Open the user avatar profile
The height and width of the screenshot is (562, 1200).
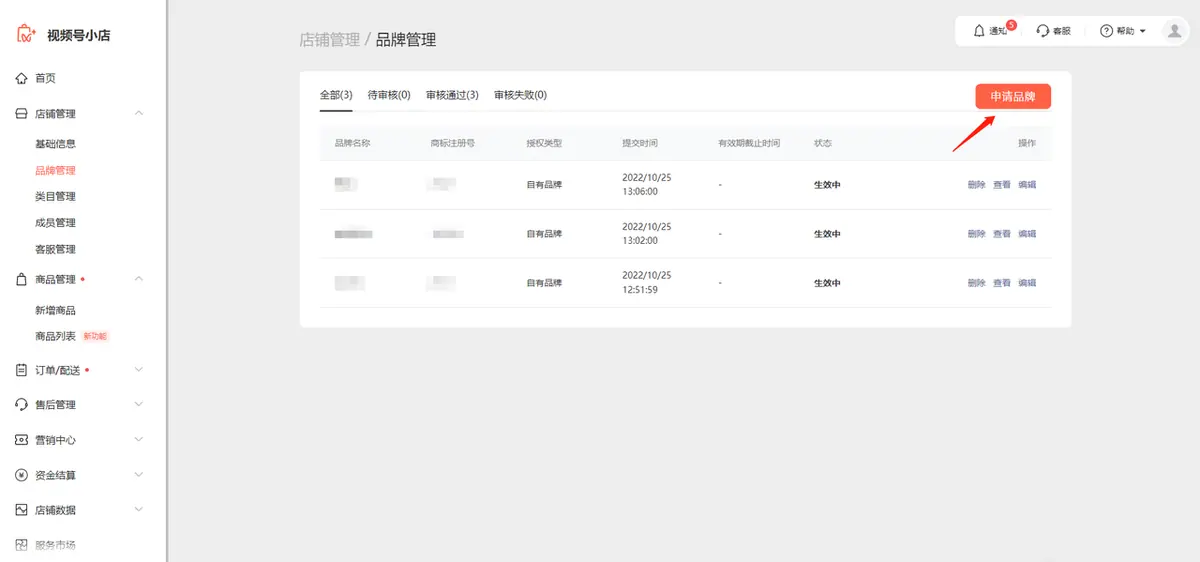tap(1174, 31)
